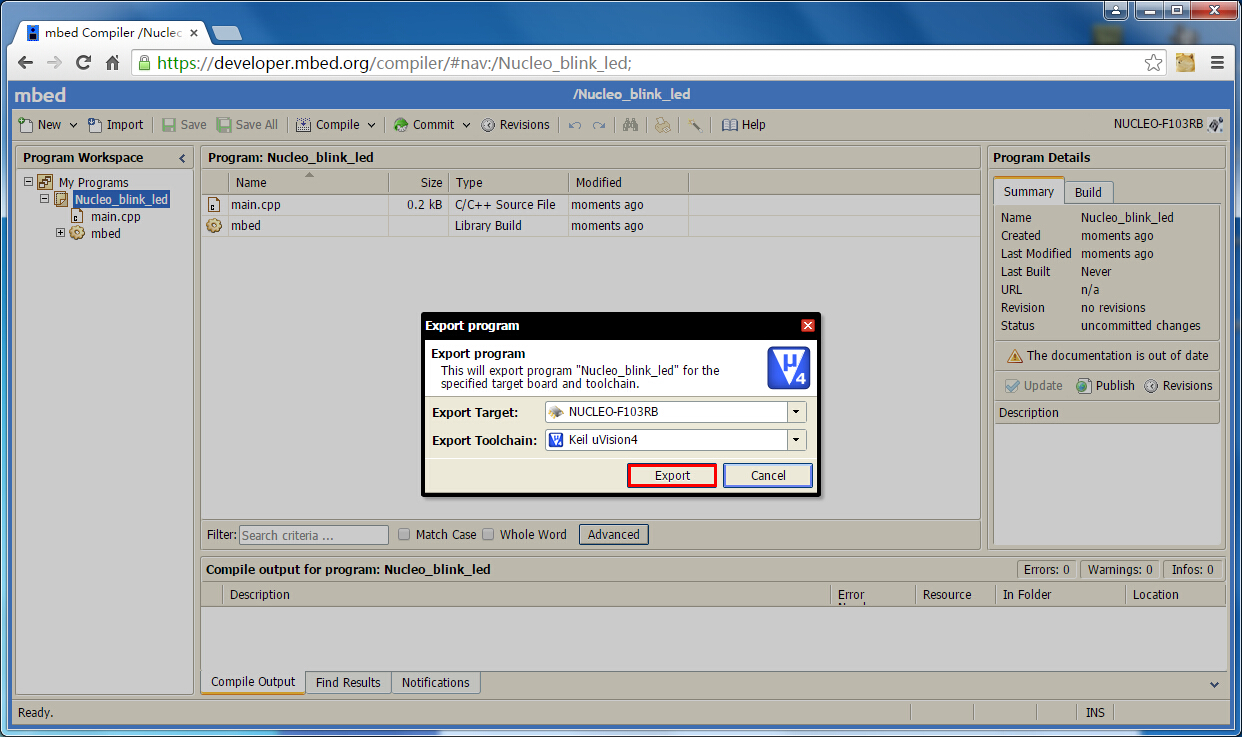Click the New toolbar icon
Screen dimensions: 1242x737
pyautogui.click(x=26, y=125)
